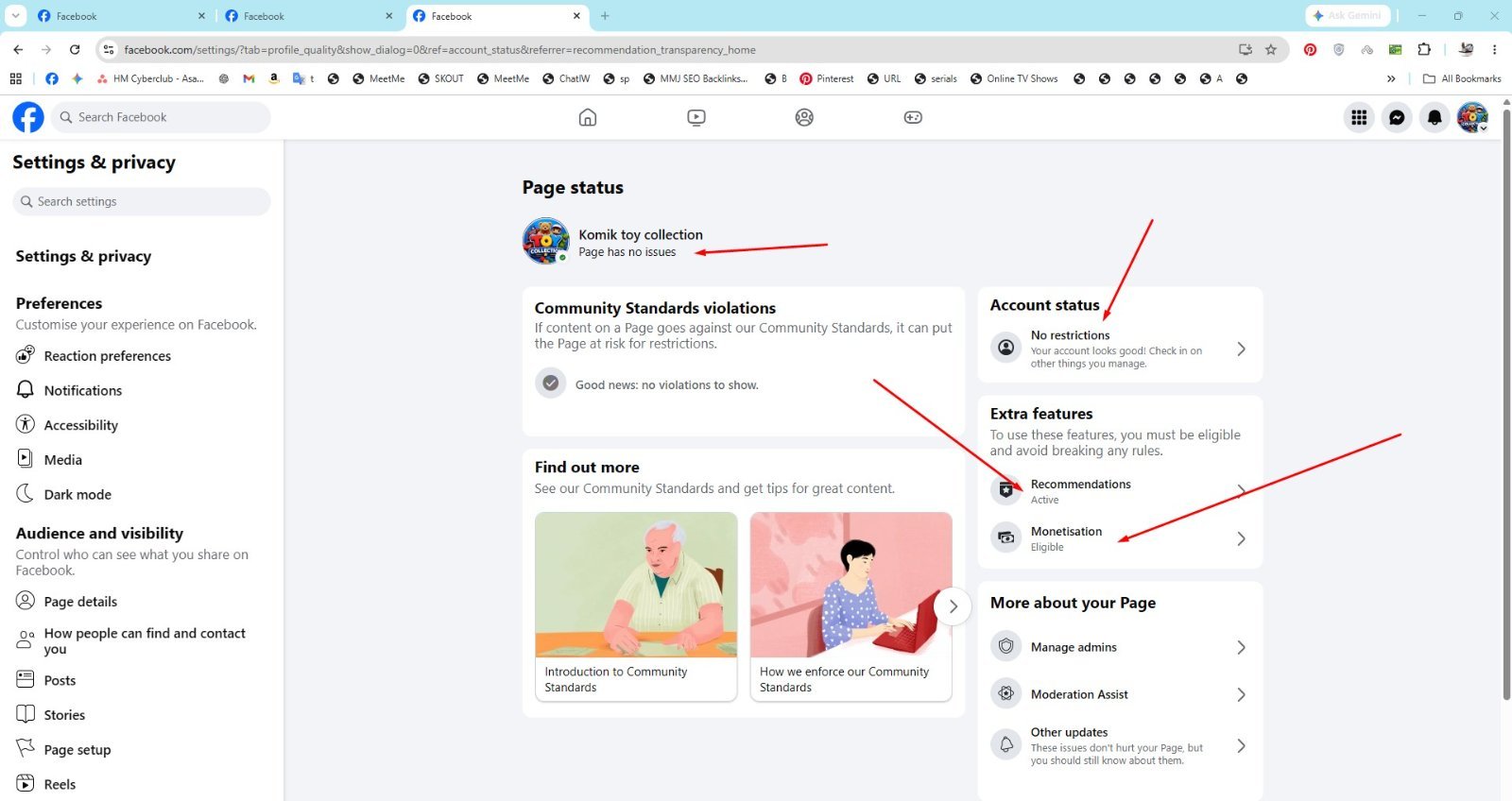Click the Facebook logo icon
Image resolution: width=1512 pixels, height=801 pixels.
click(x=28, y=117)
